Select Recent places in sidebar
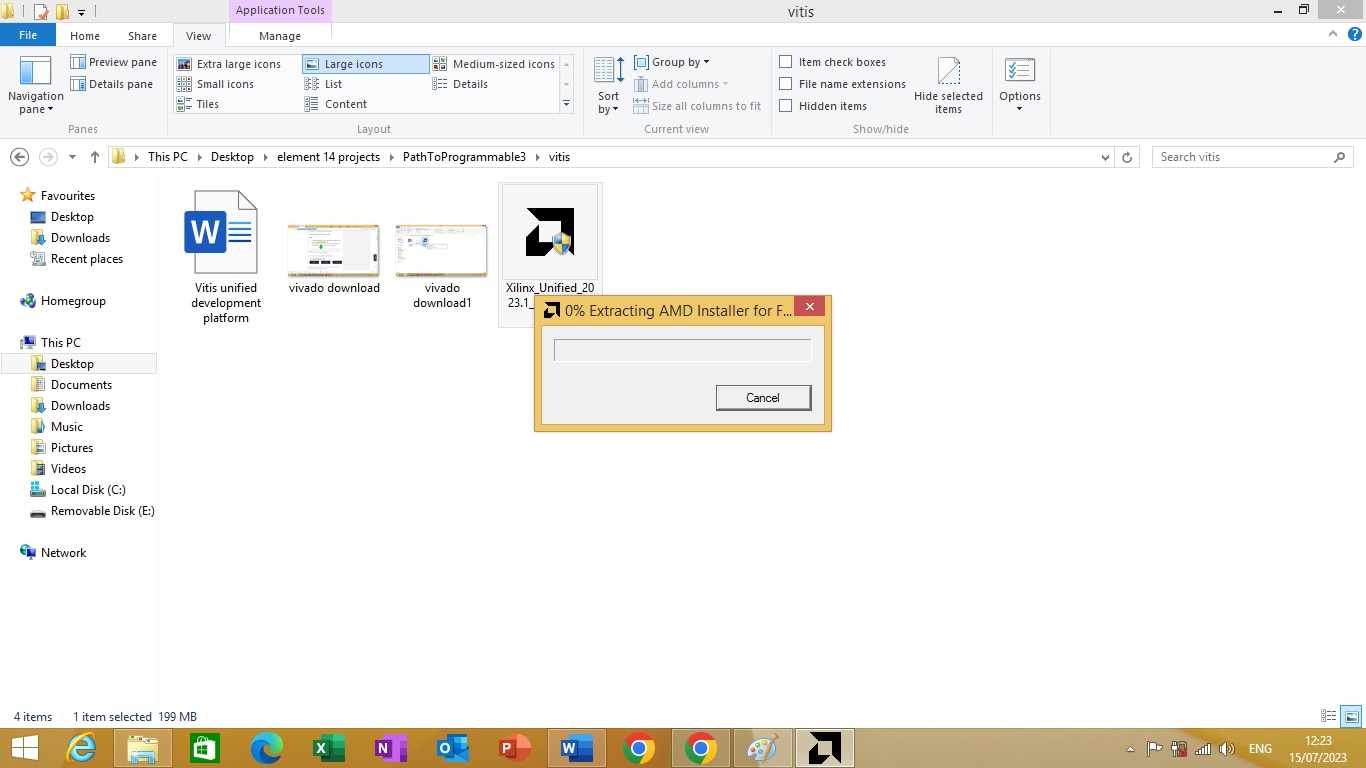Viewport: 1366px width, 768px height. (87, 259)
